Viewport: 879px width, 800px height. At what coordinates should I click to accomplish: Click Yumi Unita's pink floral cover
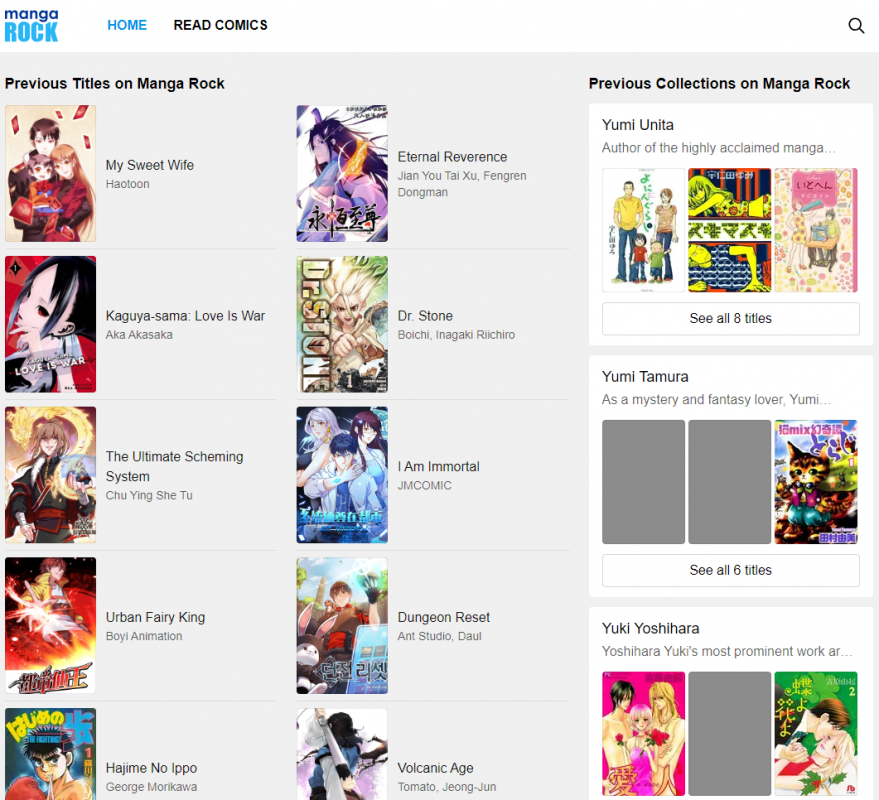(816, 230)
